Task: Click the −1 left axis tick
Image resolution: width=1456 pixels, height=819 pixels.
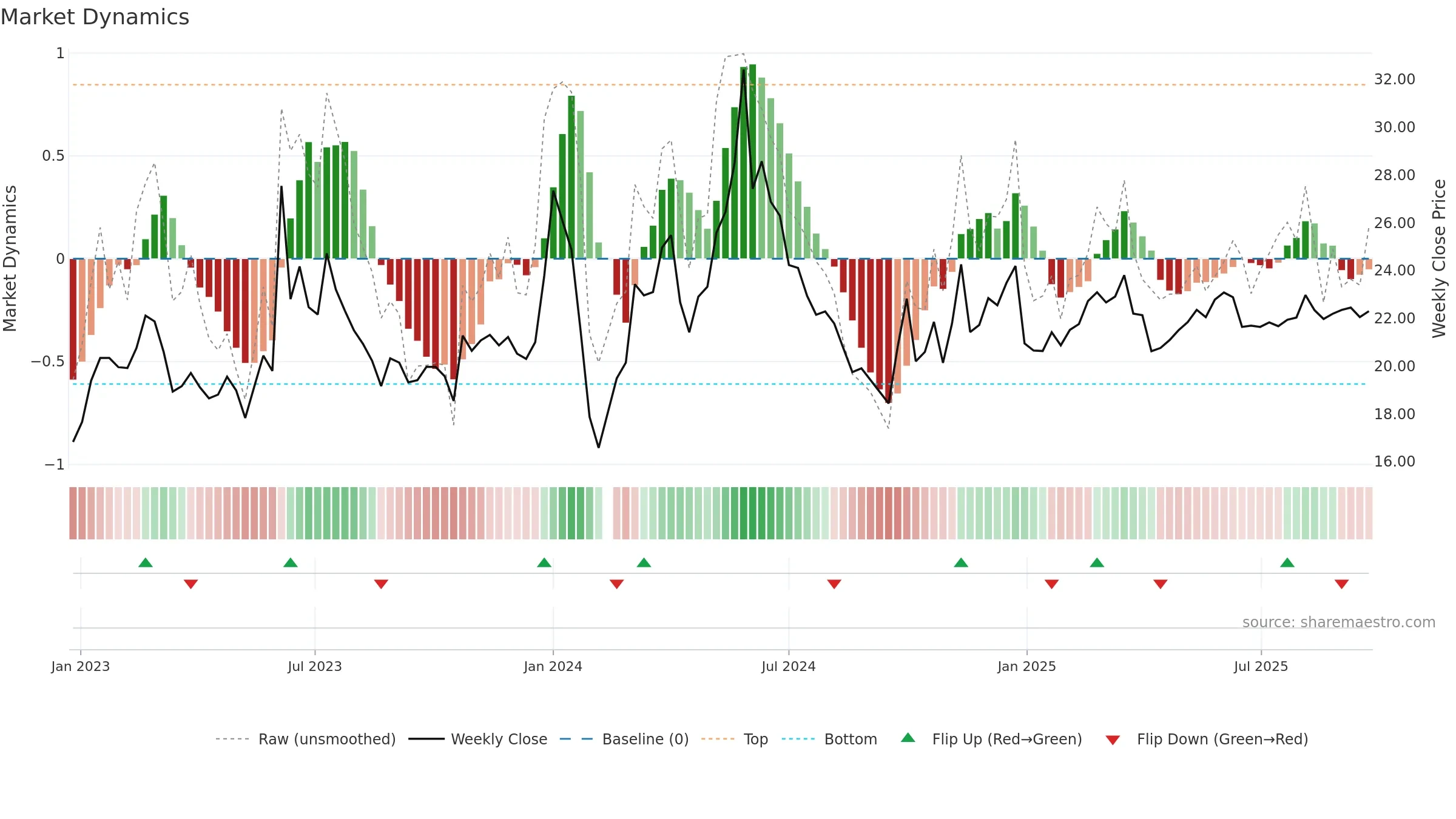Action: pyautogui.click(x=55, y=465)
